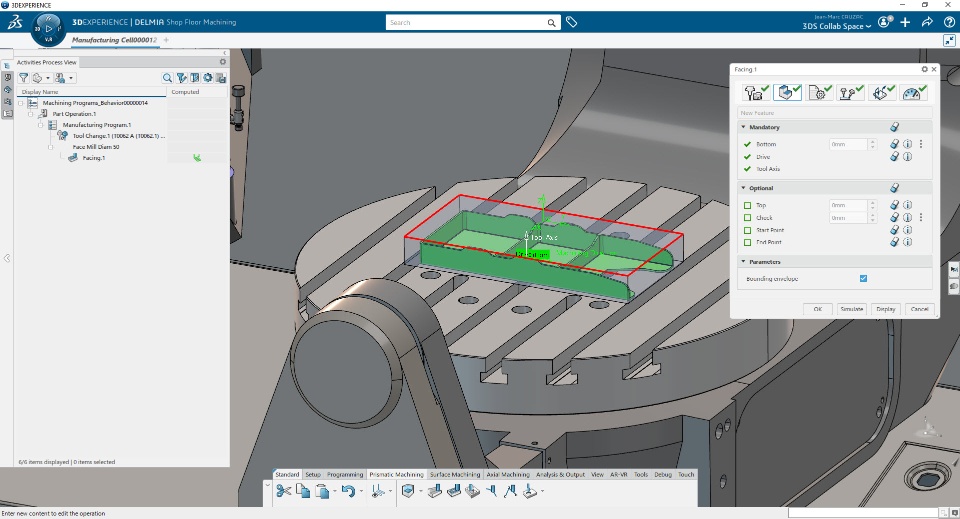Click the Bottom offset value field
Viewport: 960px width, 519px height.
(x=849, y=144)
